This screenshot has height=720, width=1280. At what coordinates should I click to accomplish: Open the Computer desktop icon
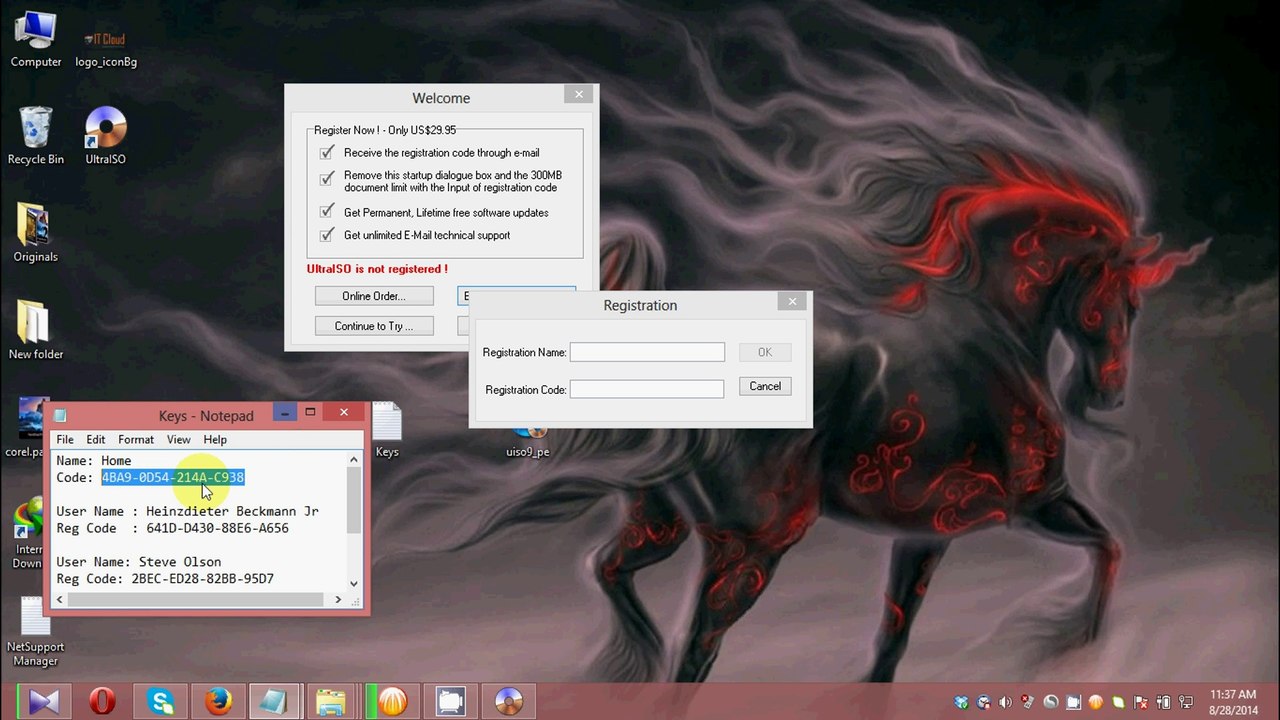[36, 40]
